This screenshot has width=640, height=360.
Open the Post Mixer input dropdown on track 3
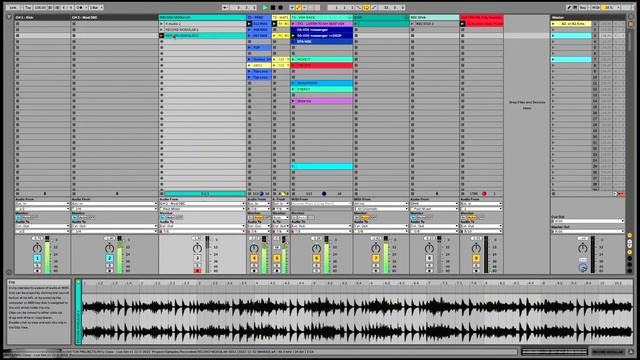(202, 209)
